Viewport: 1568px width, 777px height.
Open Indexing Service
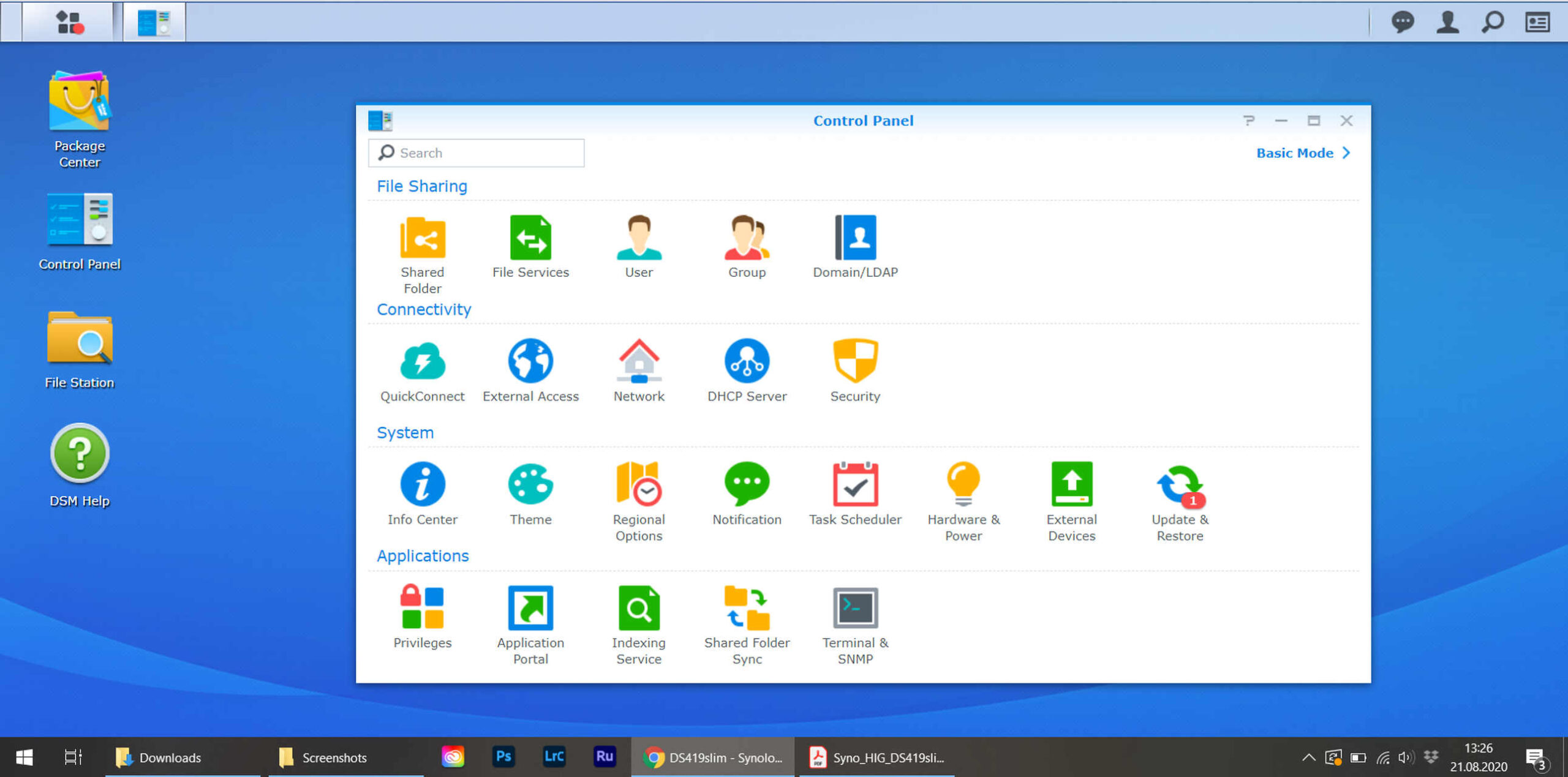(x=639, y=625)
